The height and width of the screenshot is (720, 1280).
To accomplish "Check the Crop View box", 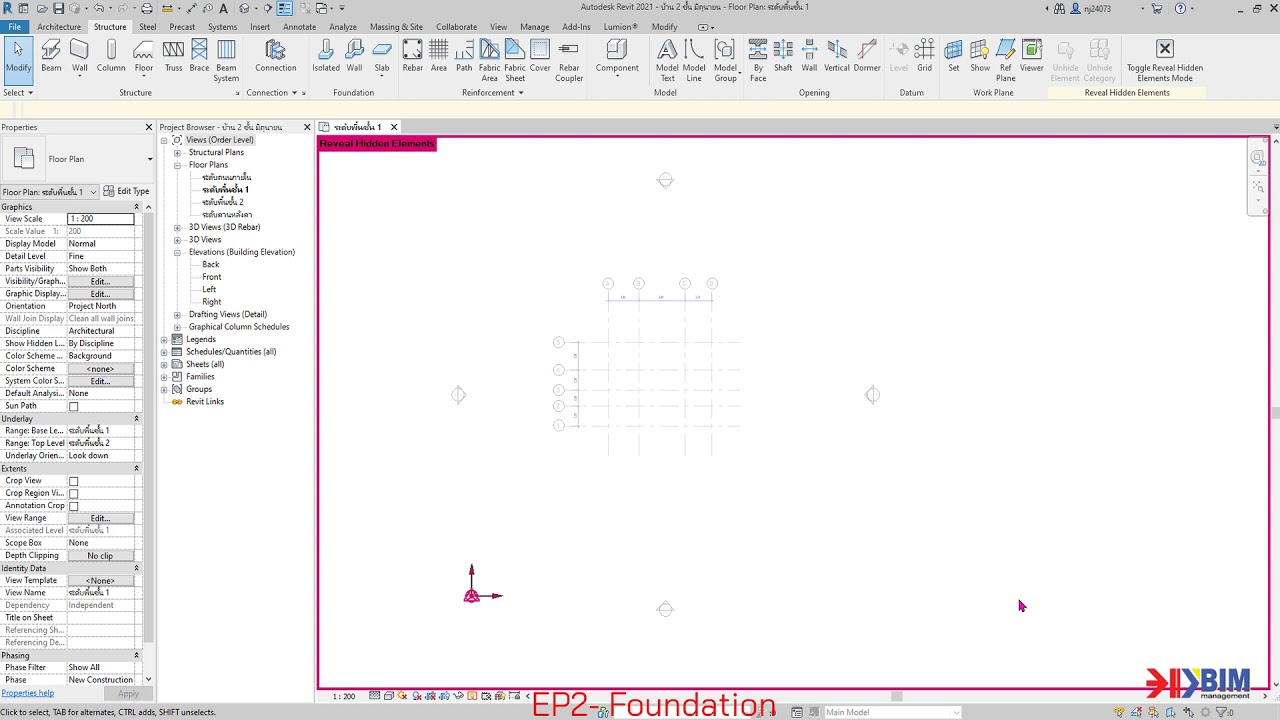I will 73,481.
